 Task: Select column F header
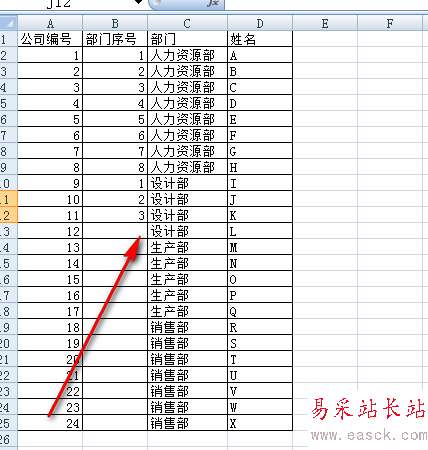pos(390,23)
